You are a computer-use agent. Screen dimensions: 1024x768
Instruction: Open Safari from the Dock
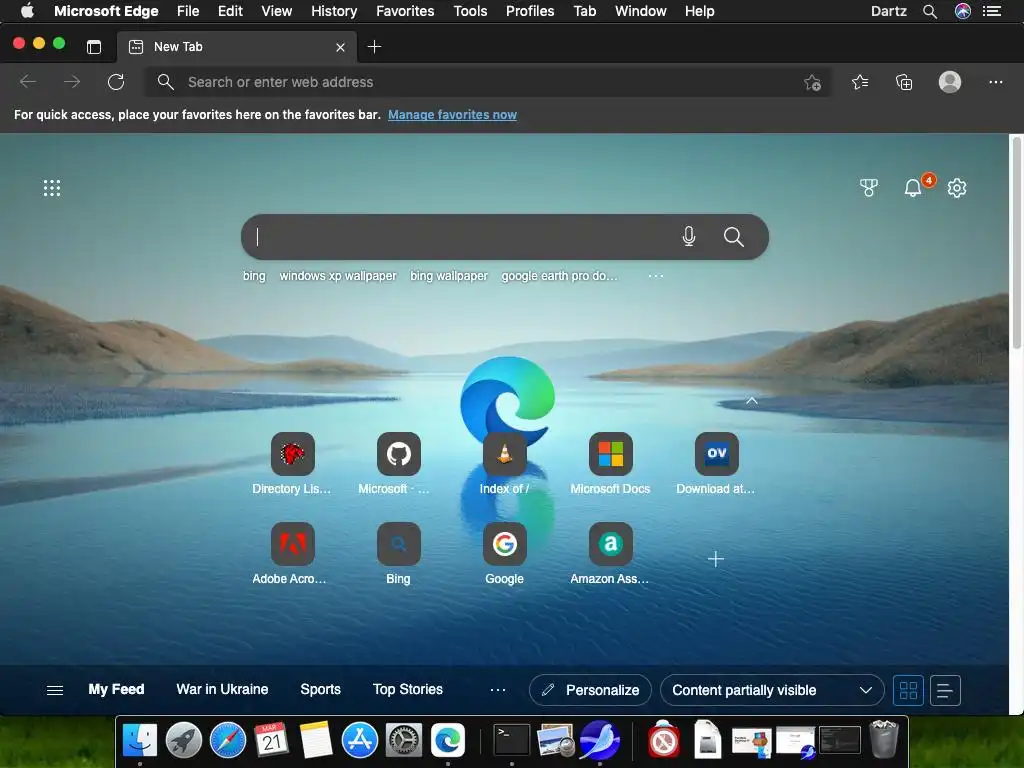point(228,741)
